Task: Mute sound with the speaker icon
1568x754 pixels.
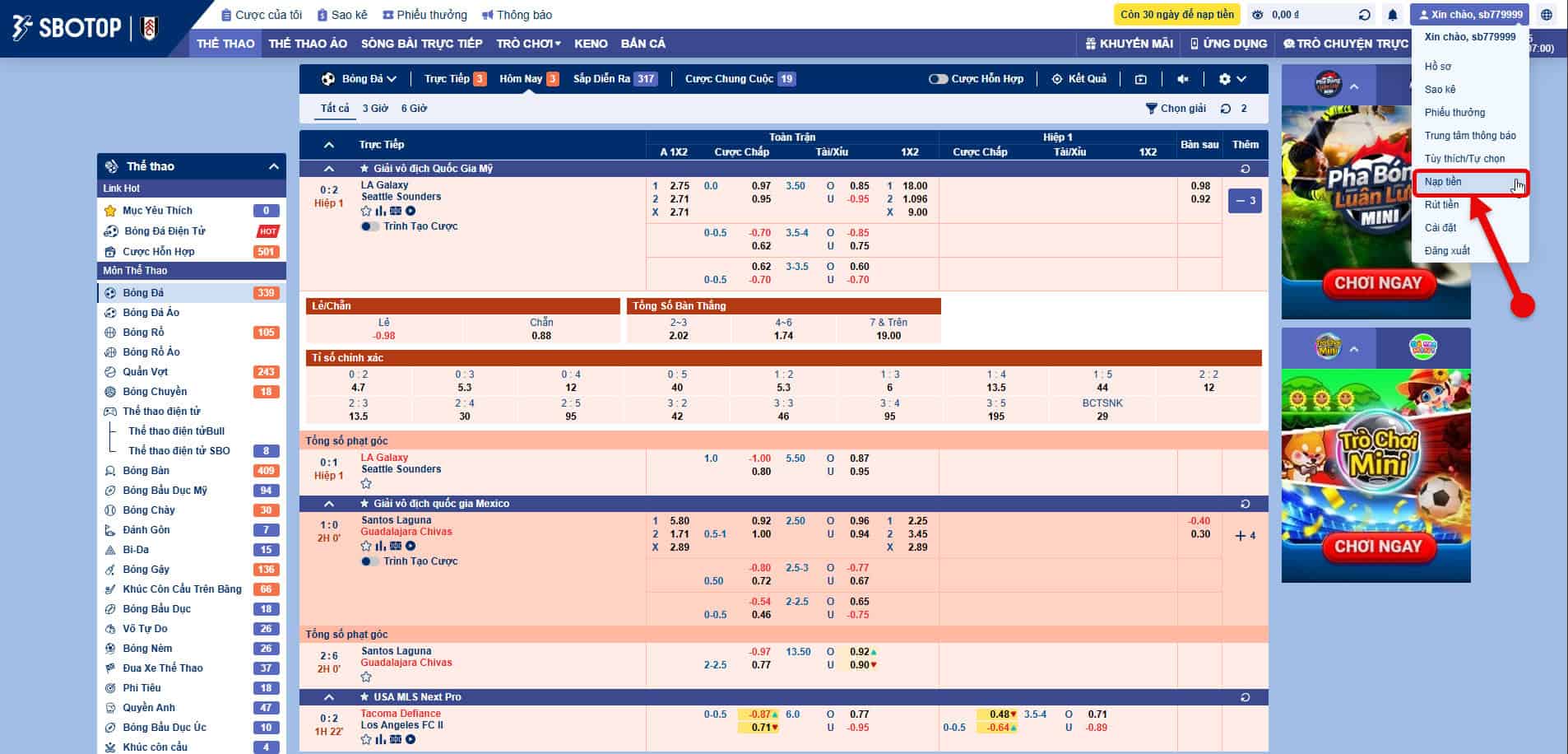Action: click(1182, 79)
